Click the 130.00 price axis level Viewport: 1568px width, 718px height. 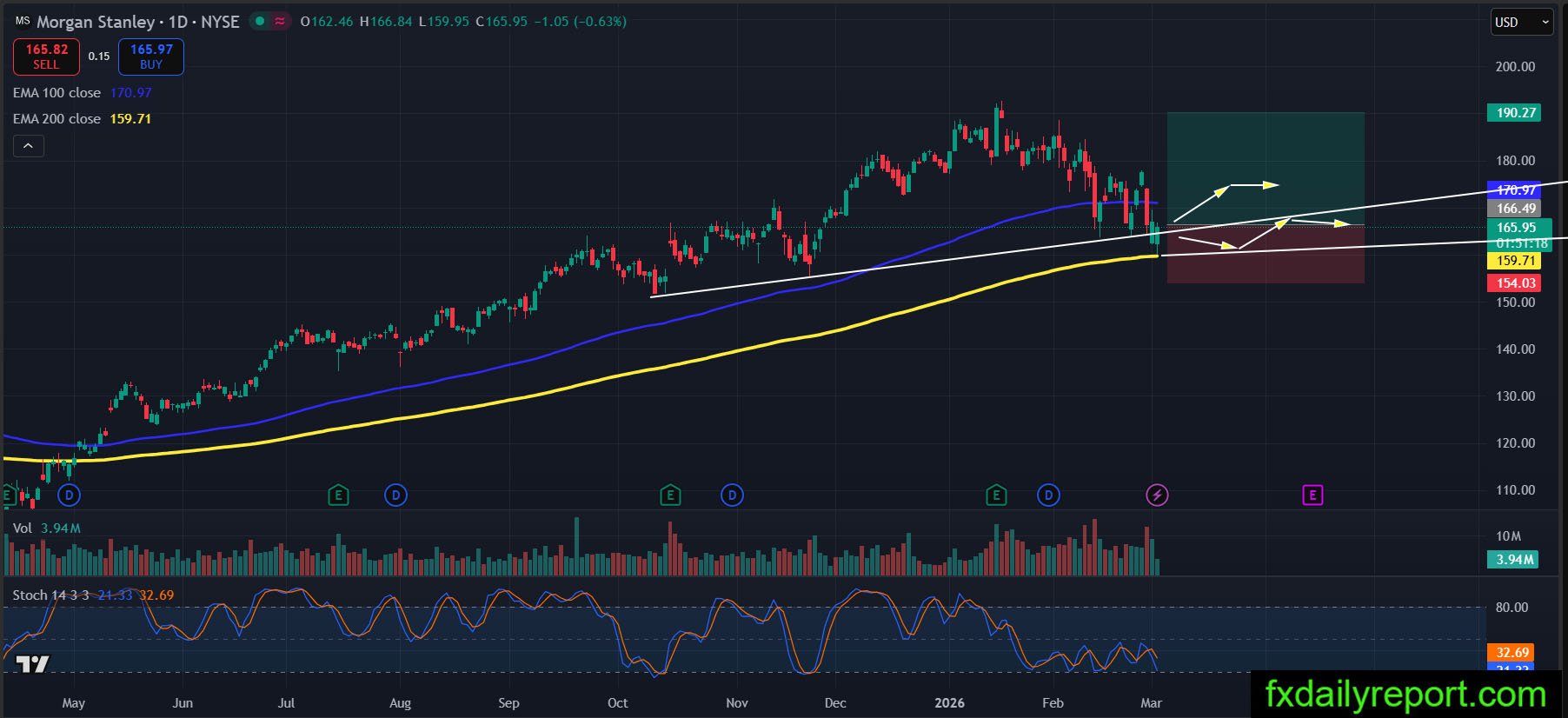pos(1515,396)
